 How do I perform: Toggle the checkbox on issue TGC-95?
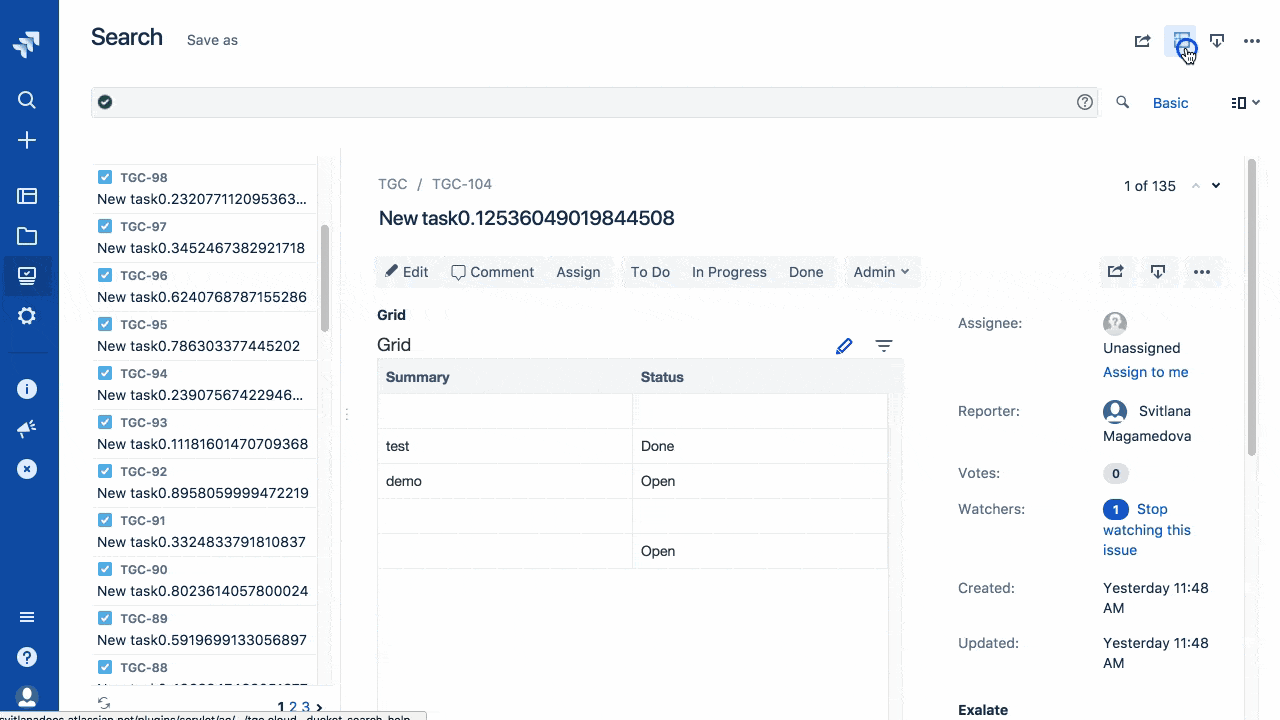[104, 324]
